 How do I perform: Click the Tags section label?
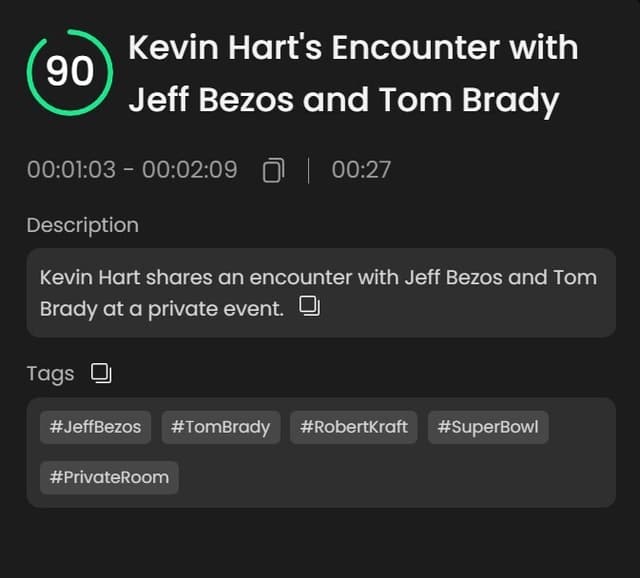point(50,374)
